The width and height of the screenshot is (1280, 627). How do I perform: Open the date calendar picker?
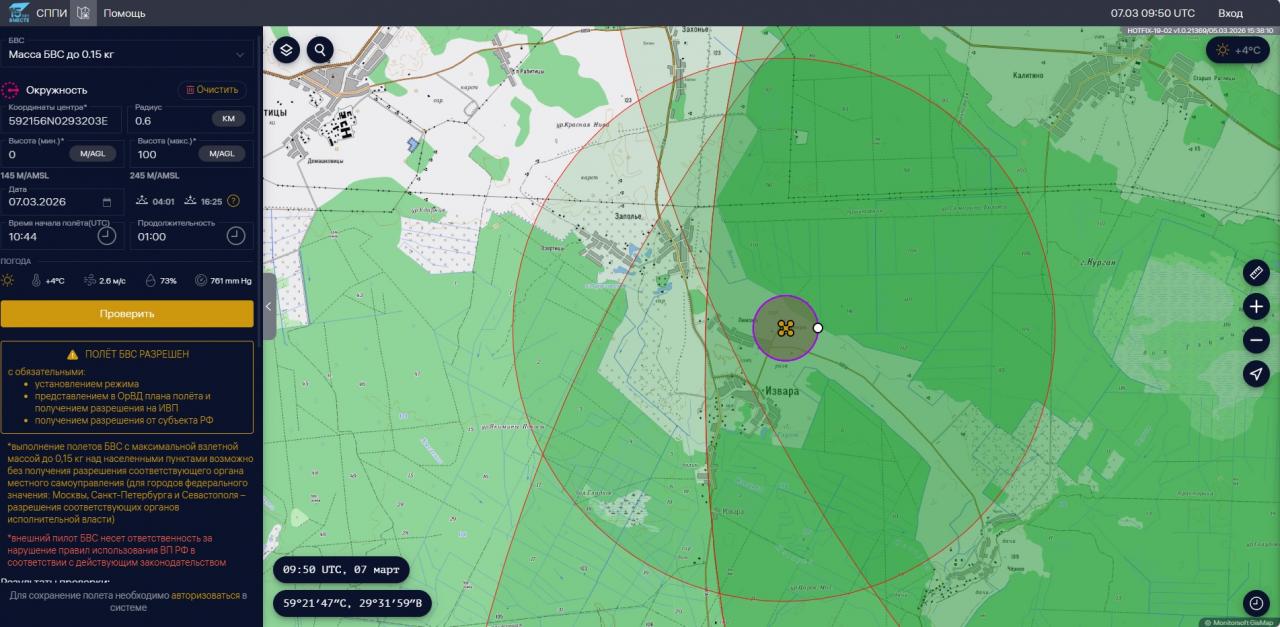click(x=107, y=202)
